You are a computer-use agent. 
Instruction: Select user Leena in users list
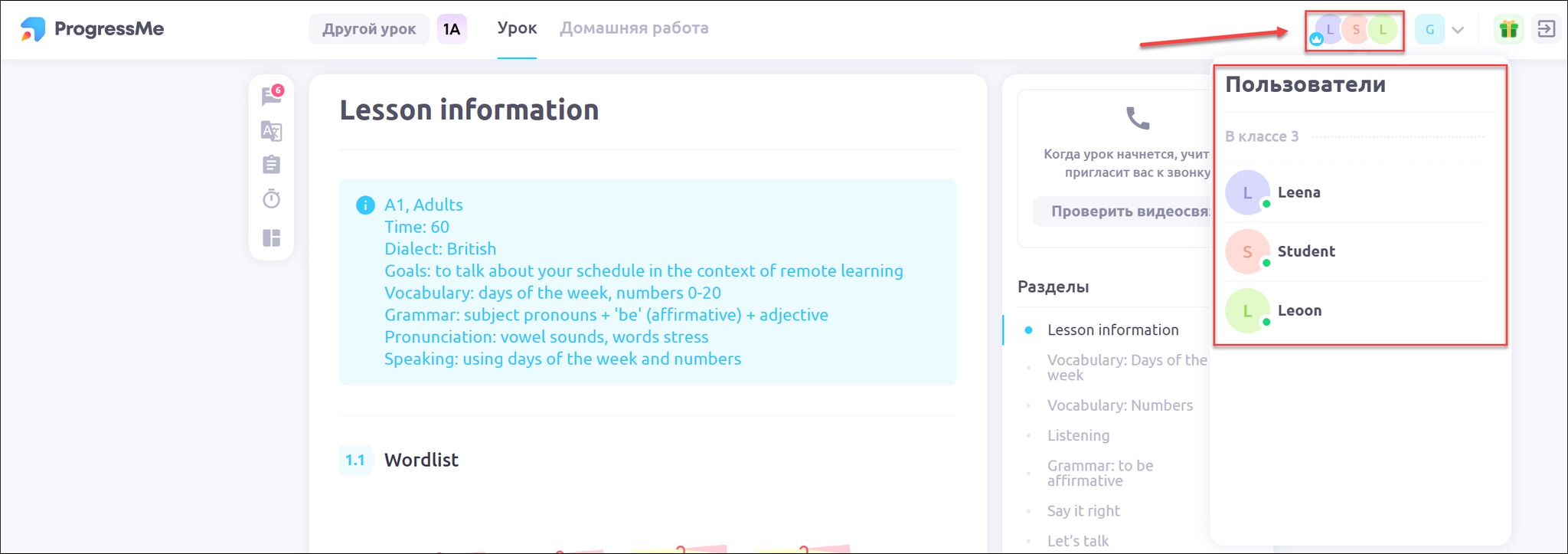click(1298, 192)
